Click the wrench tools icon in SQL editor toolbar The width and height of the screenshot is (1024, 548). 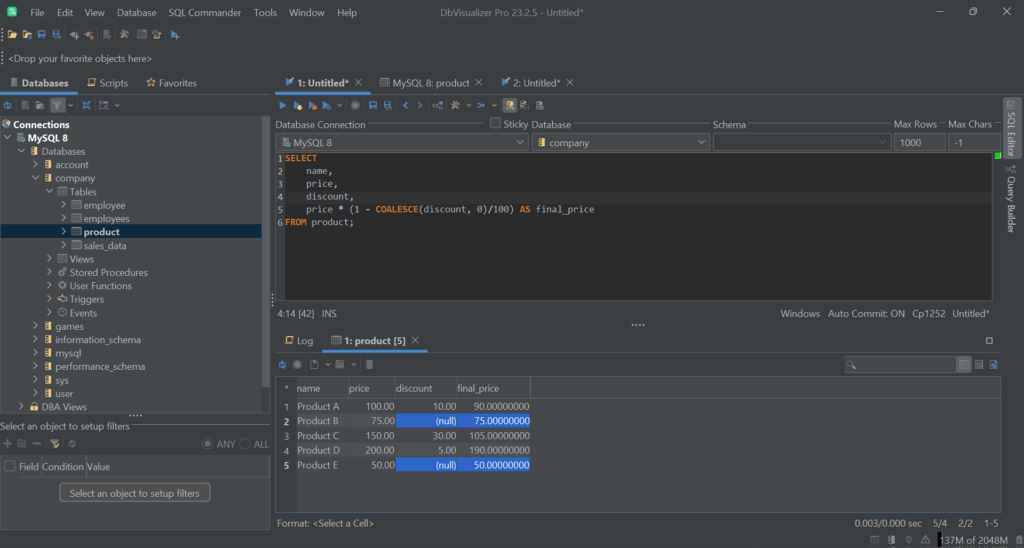tap(456, 105)
